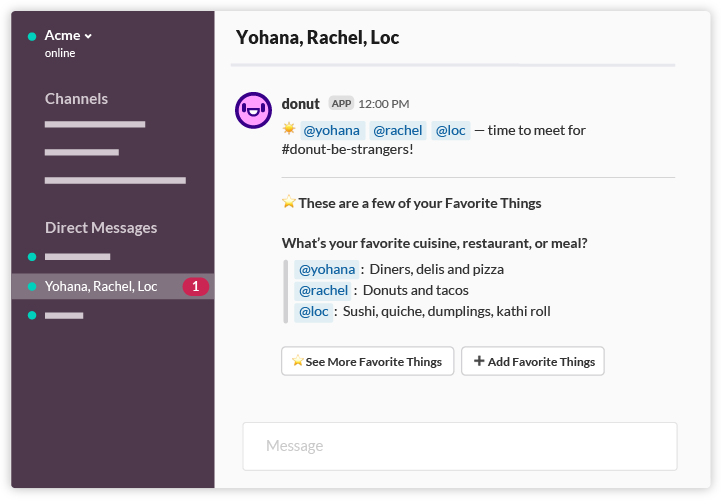
Task: Open the Yohana, Rachel, Loc conversation
Action: click(x=101, y=287)
